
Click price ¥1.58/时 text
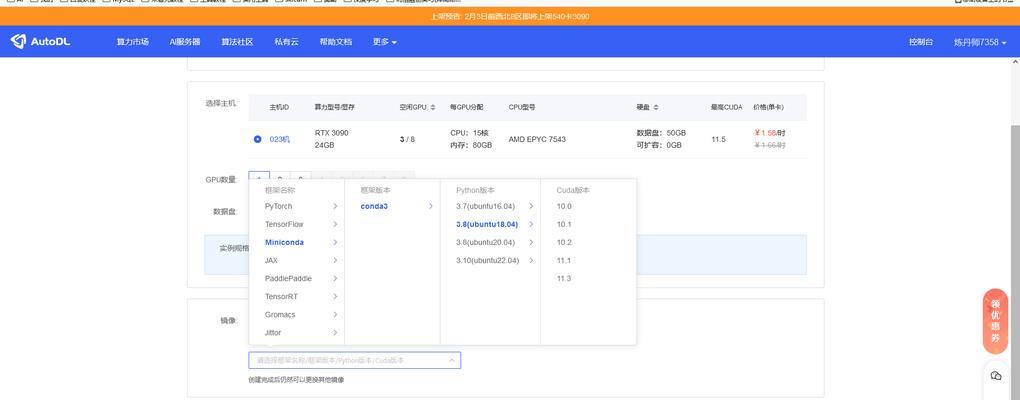tap(770, 133)
